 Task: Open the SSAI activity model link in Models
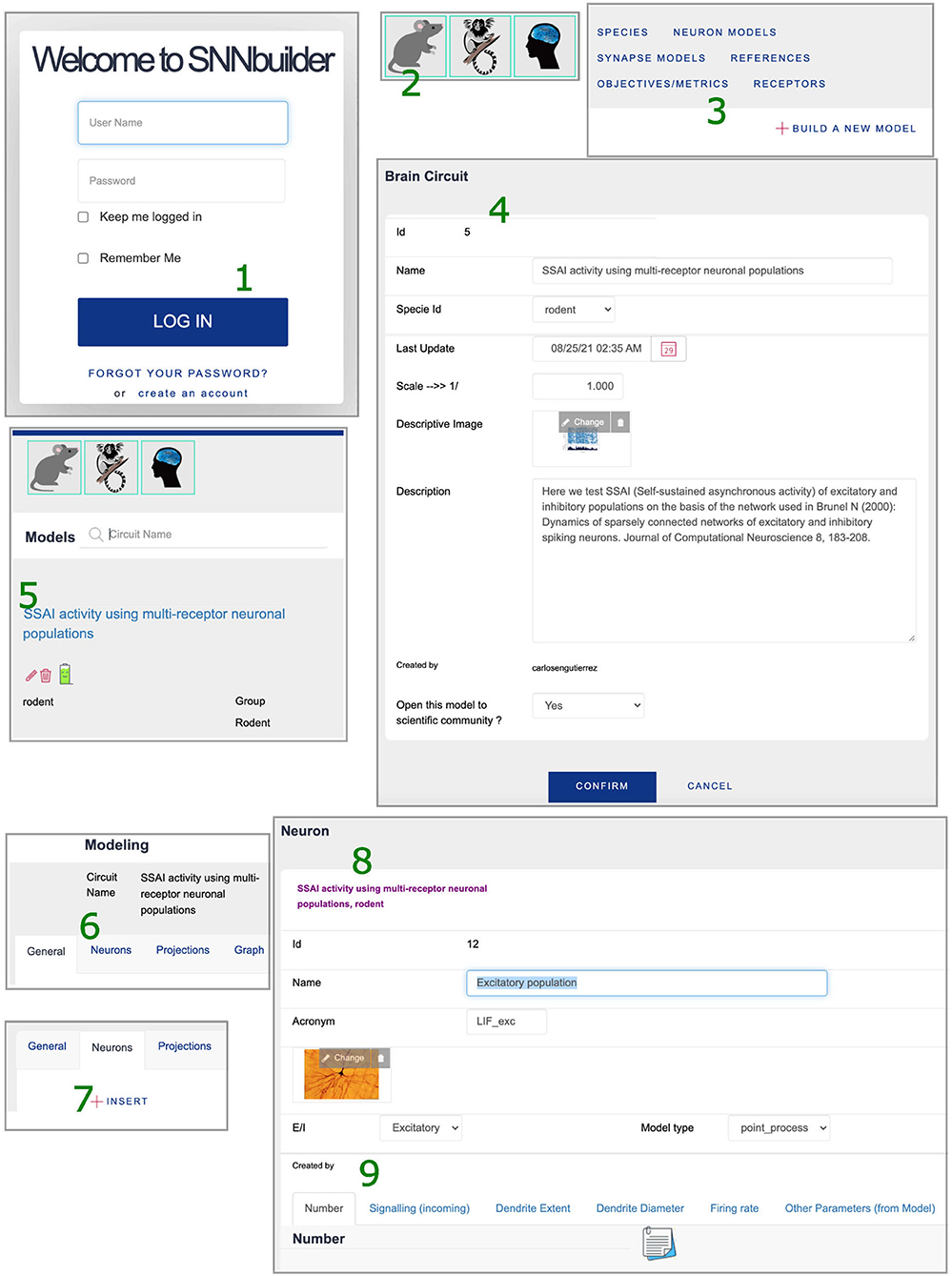(x=153, y=623)
